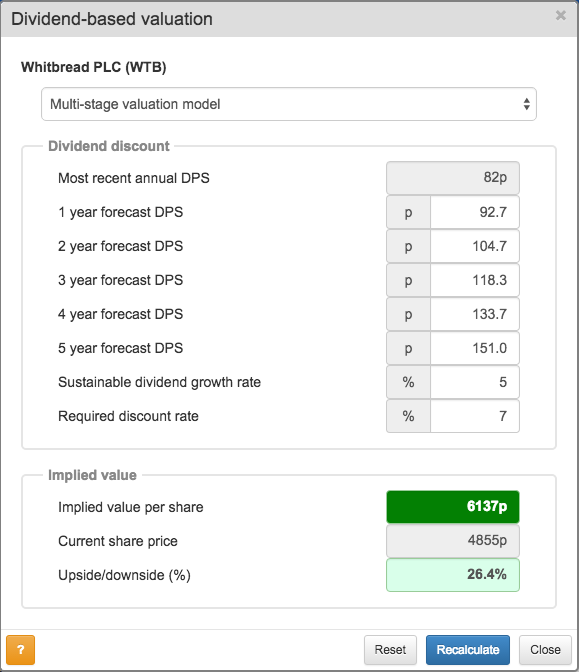The height and width of the screenshot is (672, 579).
Task: Click the dropdown arrows on model selector
Action: [526, 104]
